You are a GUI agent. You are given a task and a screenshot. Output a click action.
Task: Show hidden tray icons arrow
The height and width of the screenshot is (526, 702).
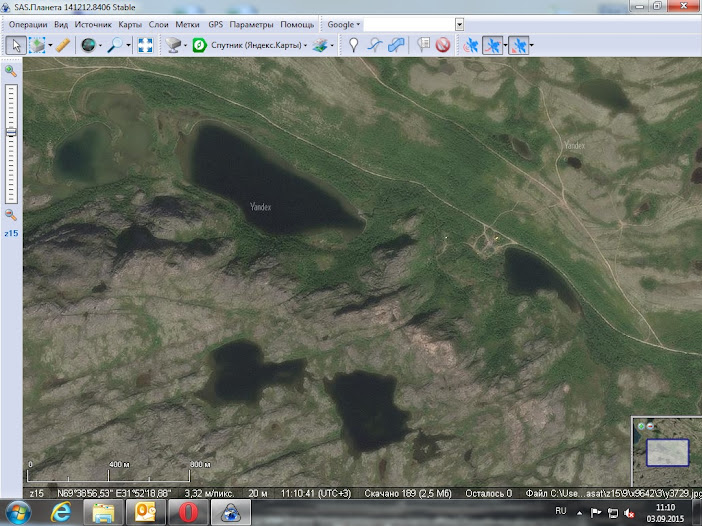[x=580, y=513]
